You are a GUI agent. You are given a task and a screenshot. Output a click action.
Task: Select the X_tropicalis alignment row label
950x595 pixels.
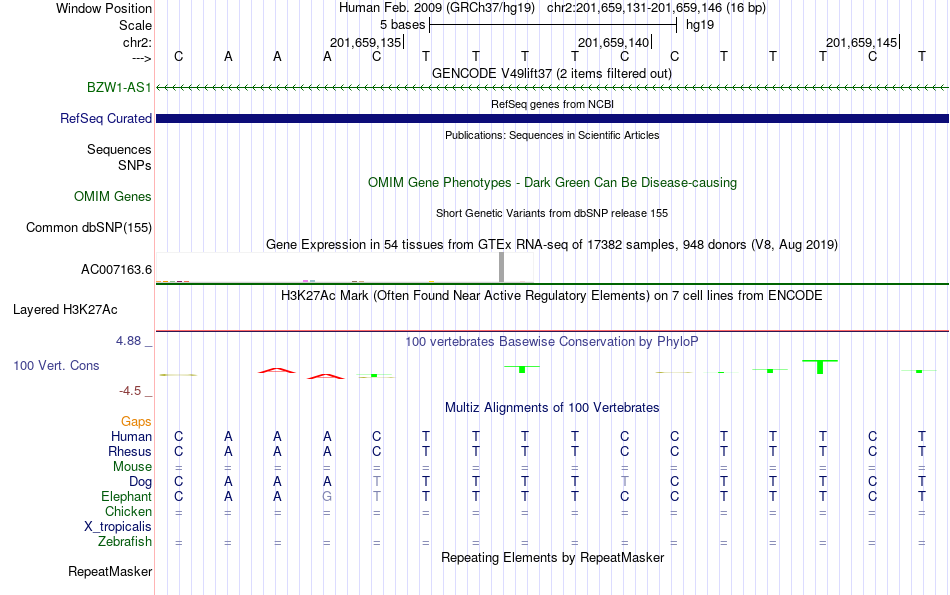point(118,527)
